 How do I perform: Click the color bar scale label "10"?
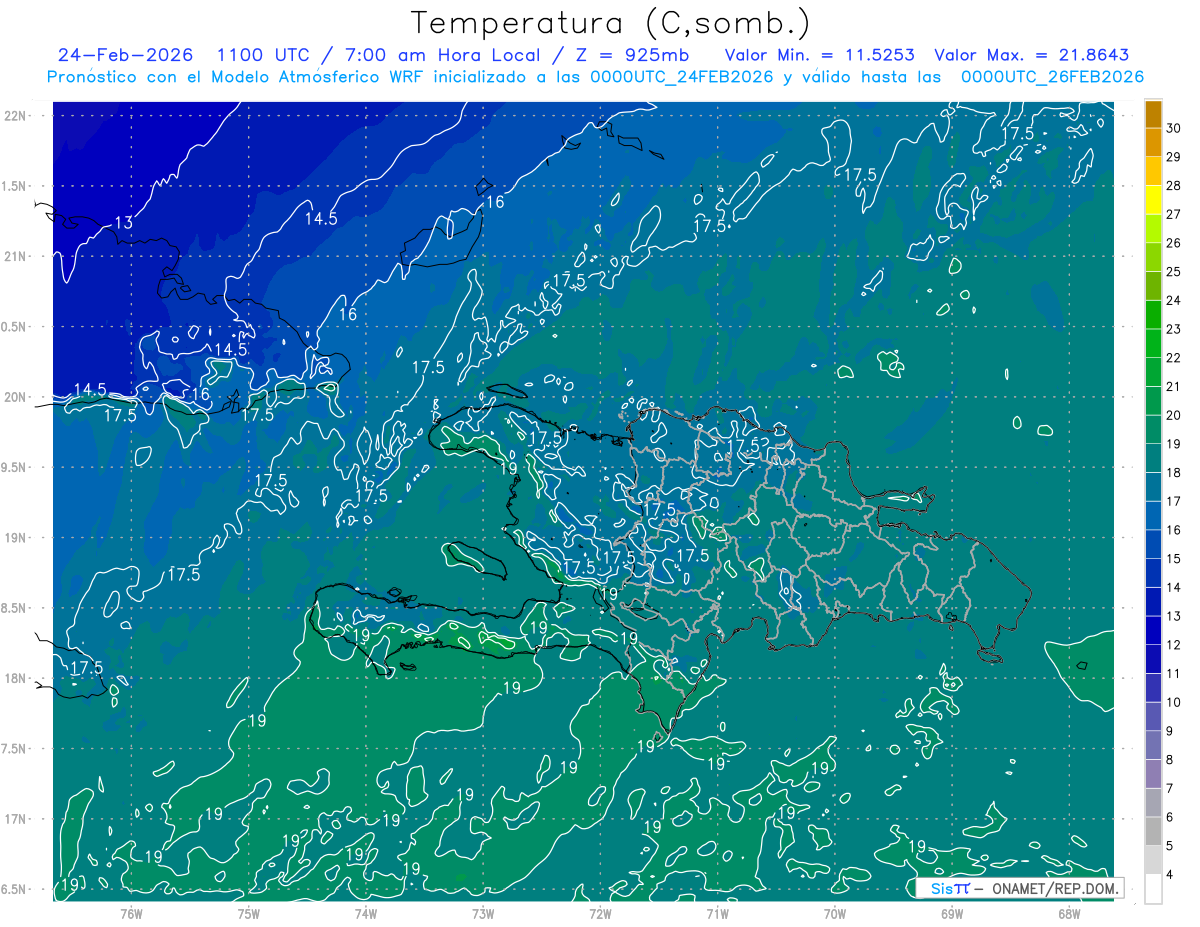pos(1173,703)
